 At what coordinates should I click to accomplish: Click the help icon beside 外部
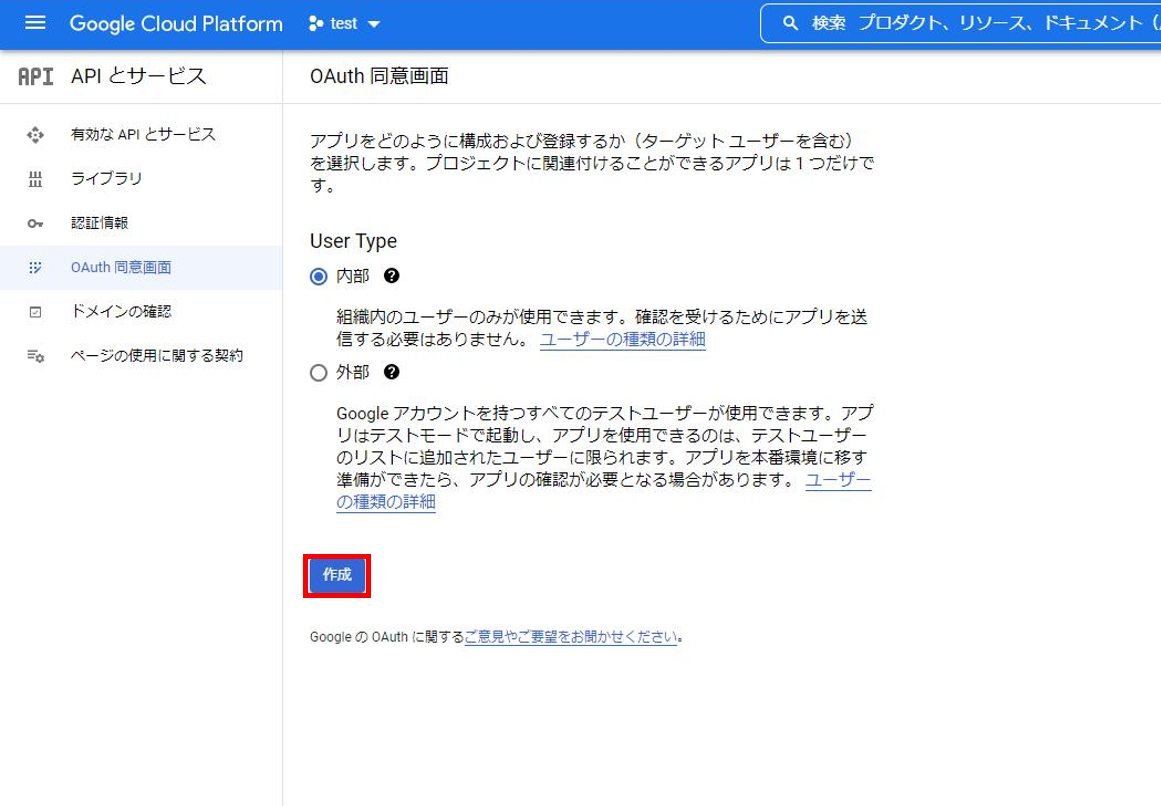click(x=393, y=373)
